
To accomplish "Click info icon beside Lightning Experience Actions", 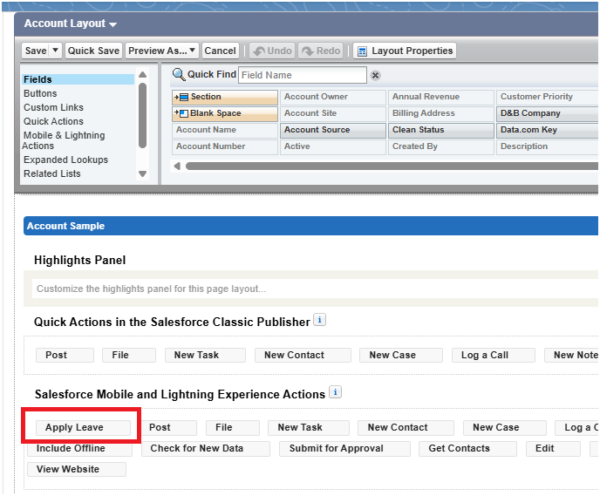I will pos(335,392).
